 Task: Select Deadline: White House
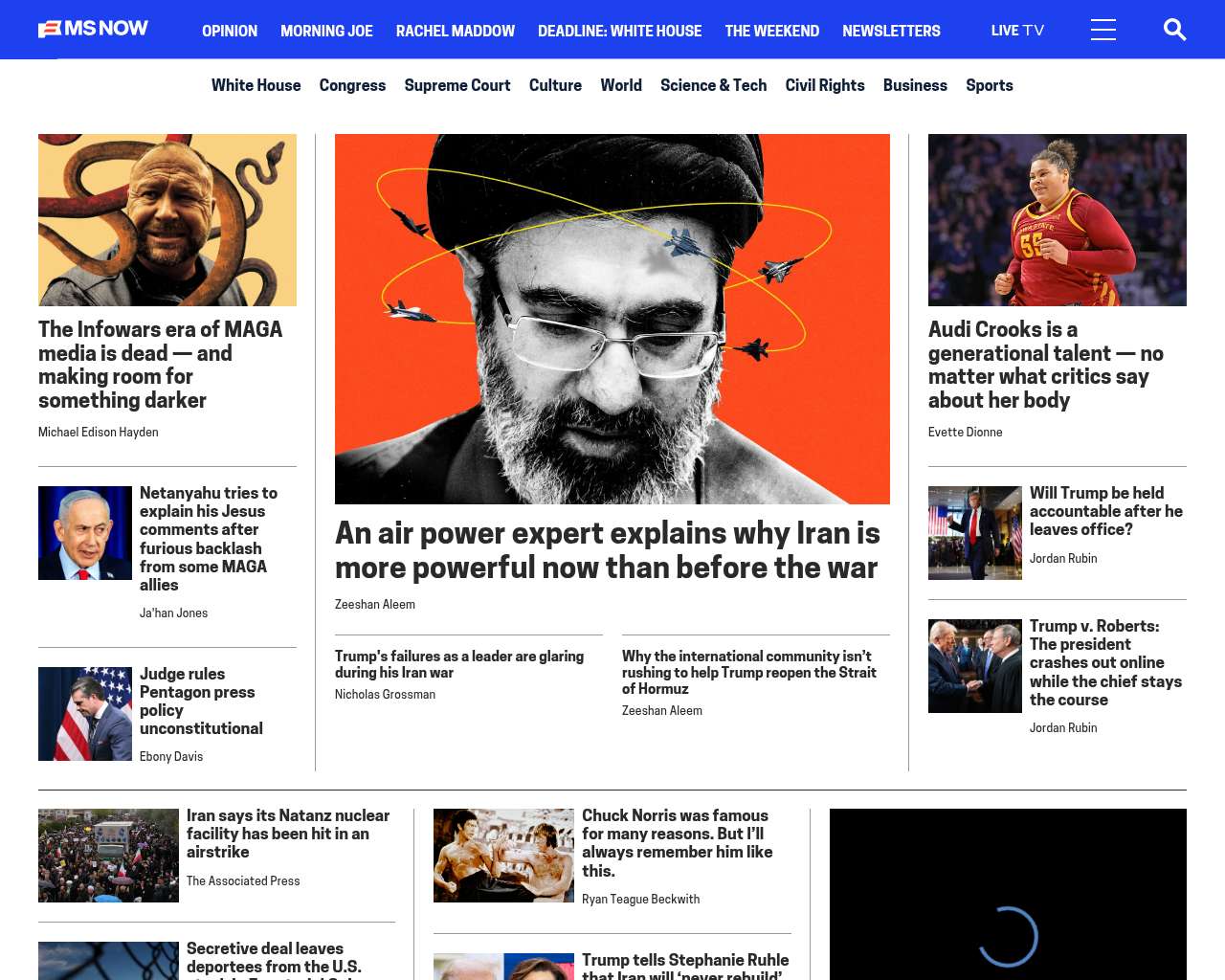click(x=619, y=31)
